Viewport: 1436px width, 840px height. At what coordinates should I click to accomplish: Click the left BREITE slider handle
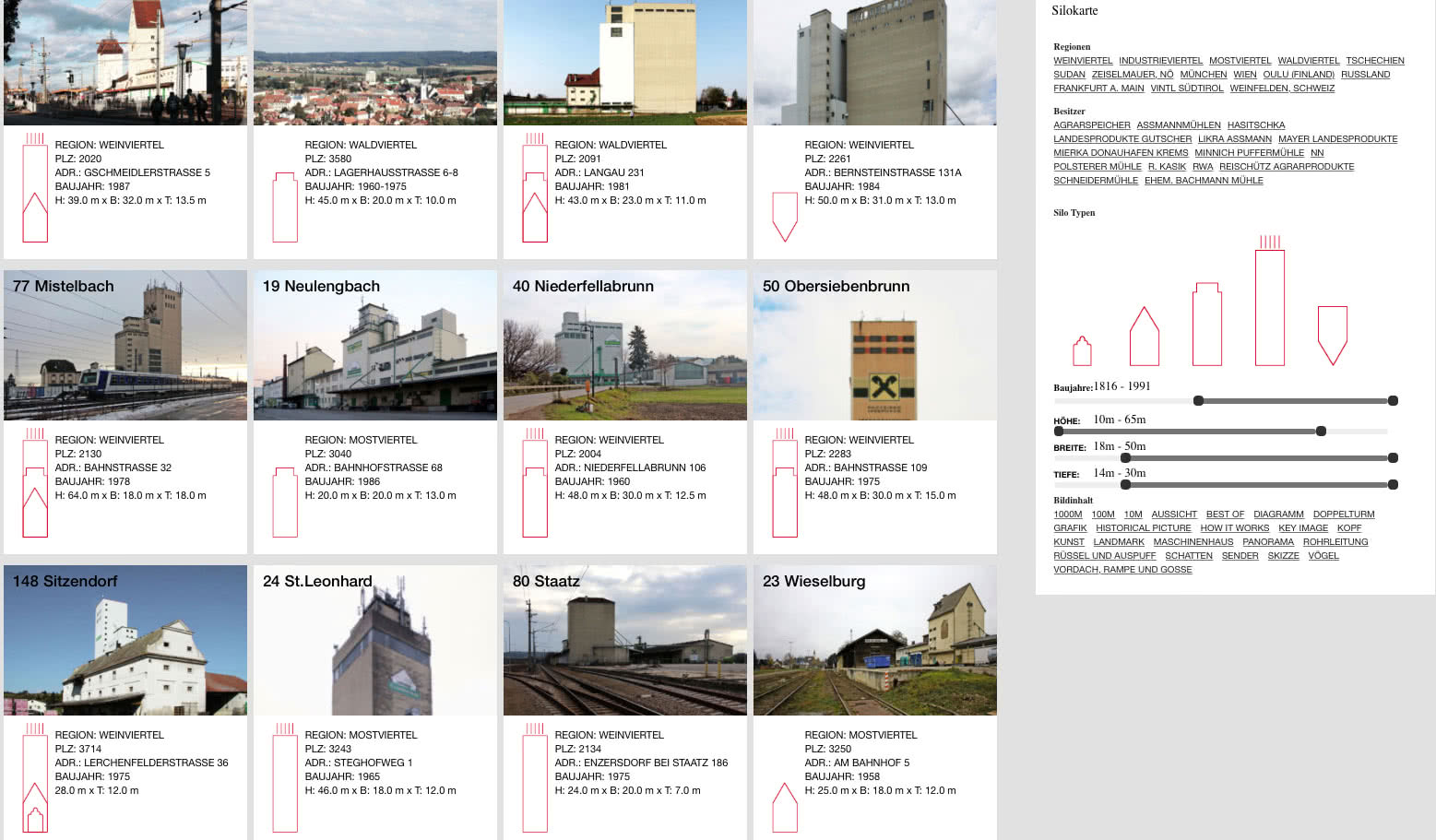pyautogui.click(x=1125, y=457)
